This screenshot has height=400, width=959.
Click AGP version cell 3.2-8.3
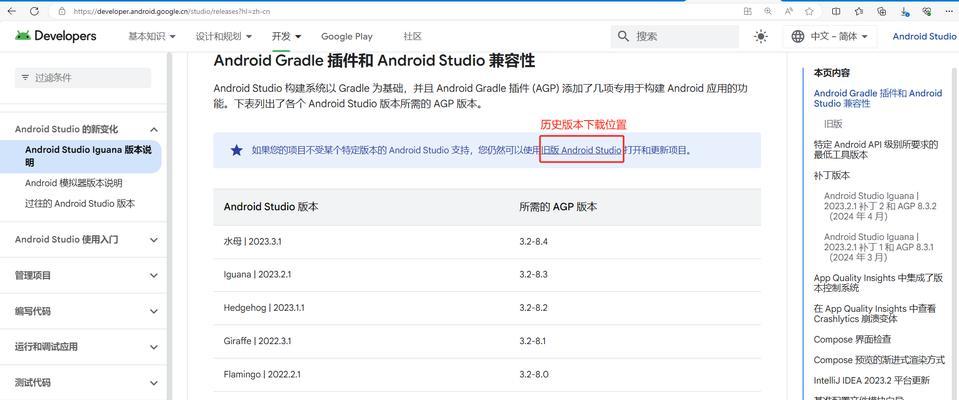533,275
